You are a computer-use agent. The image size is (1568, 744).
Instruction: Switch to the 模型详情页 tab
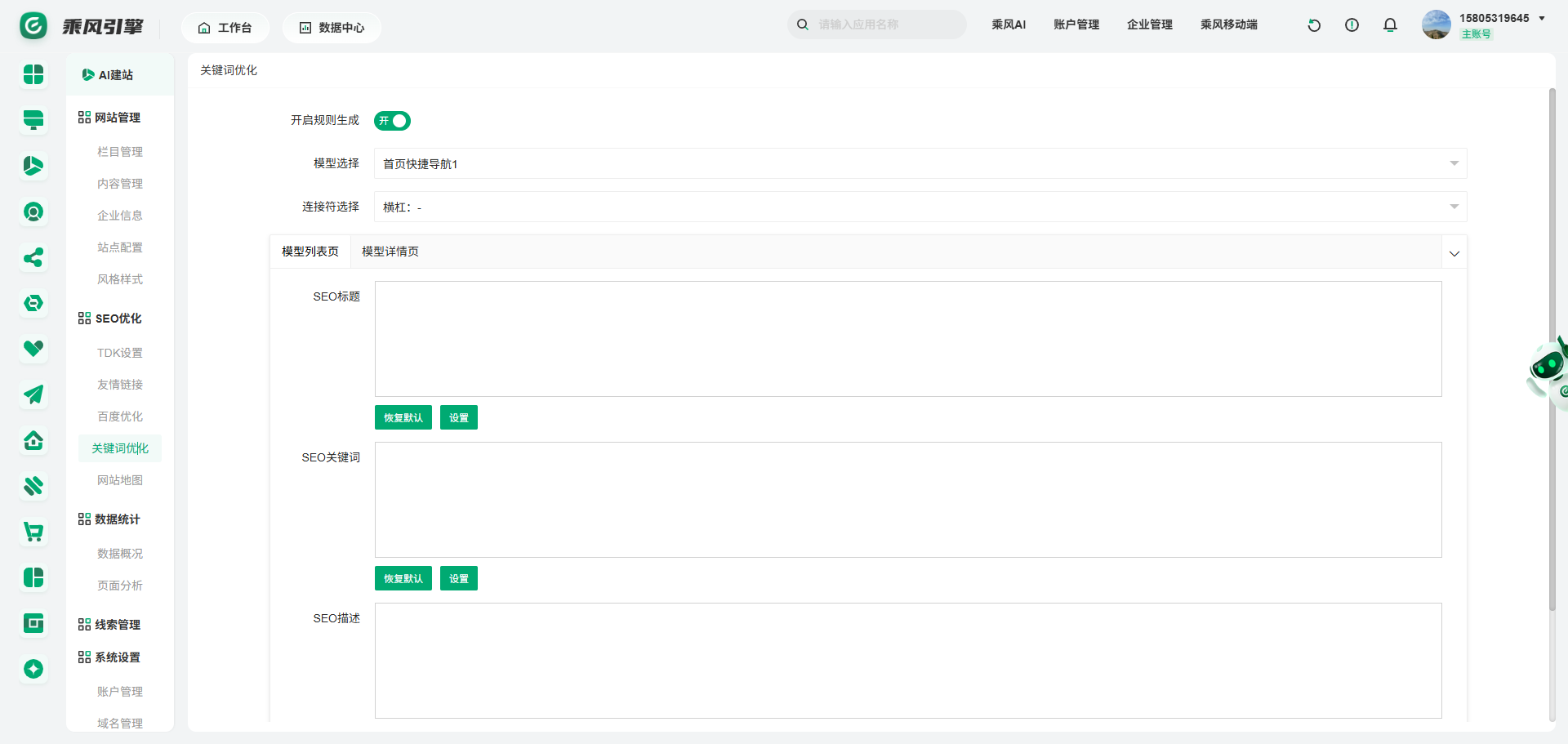(x=390, y=252)
